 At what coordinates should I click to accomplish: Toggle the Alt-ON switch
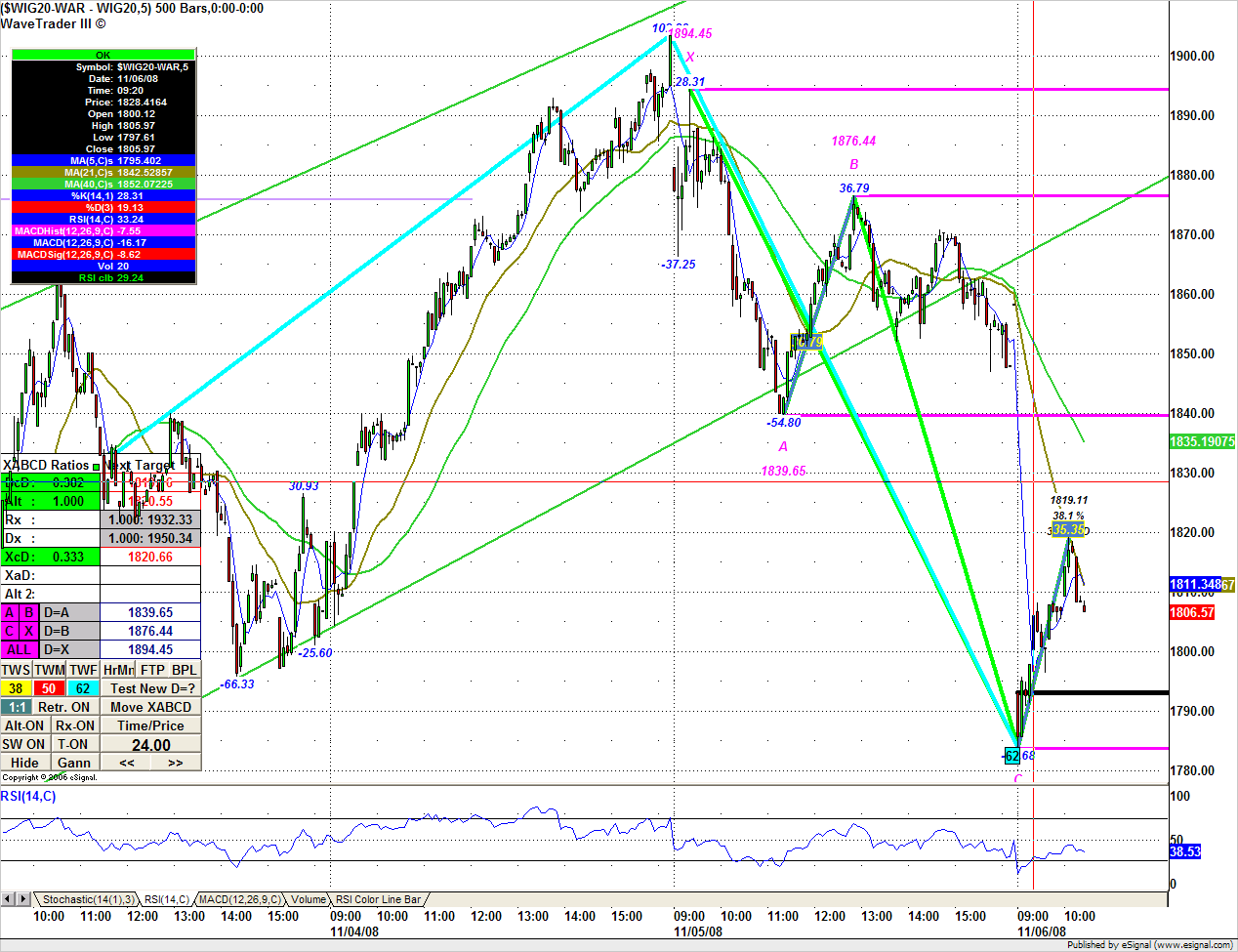[x=24, y=725]
